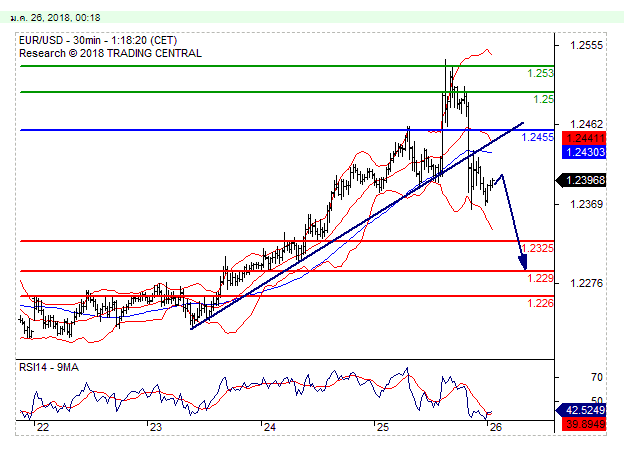Viewport: 624px width, 450px height.
Task: Click the 1.2462 price axis value
Action: tap(586, 124)
